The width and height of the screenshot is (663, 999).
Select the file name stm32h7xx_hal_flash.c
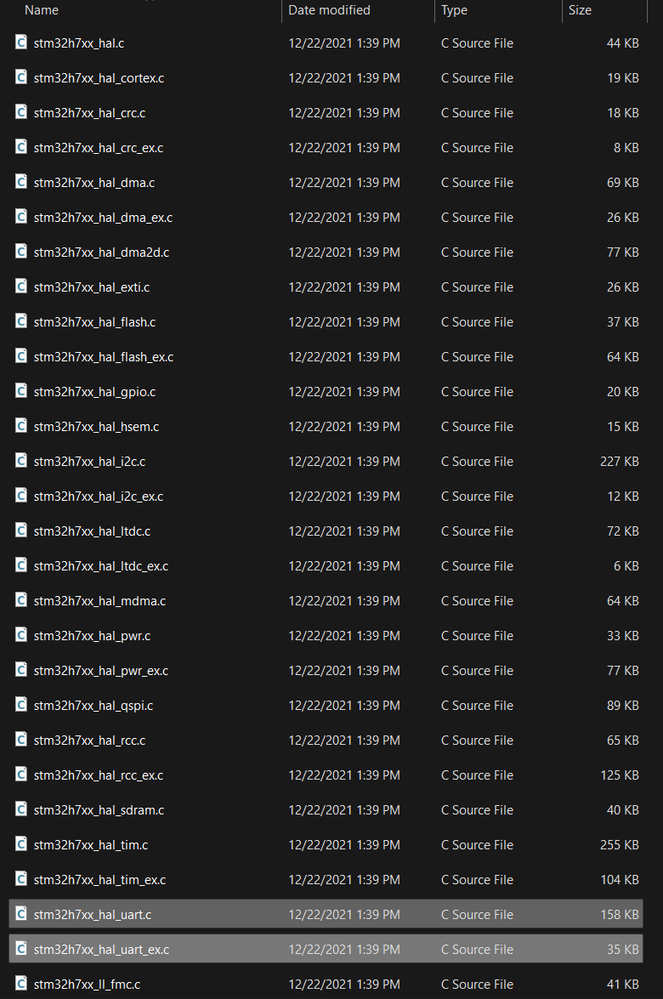(x=95, y=322)
